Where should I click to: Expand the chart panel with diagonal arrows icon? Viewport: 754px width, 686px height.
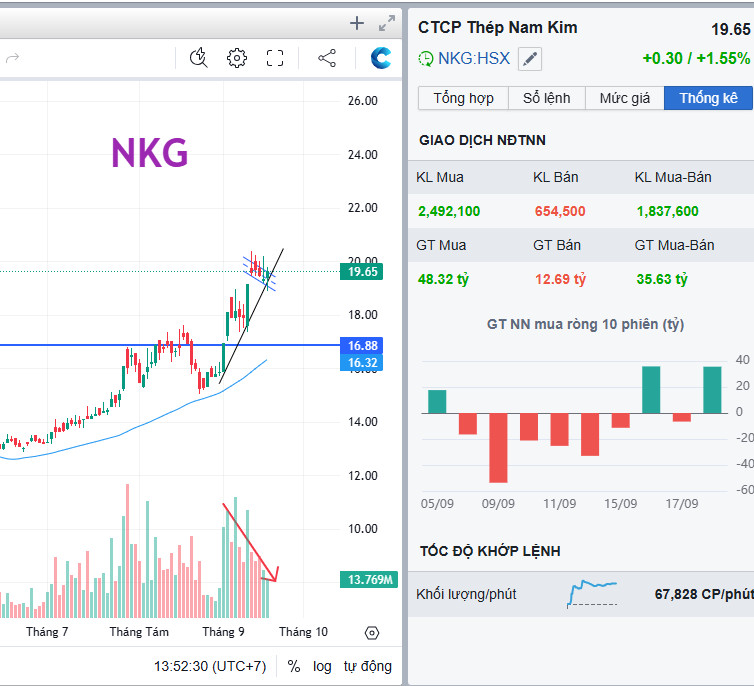[x=387, y=23]
